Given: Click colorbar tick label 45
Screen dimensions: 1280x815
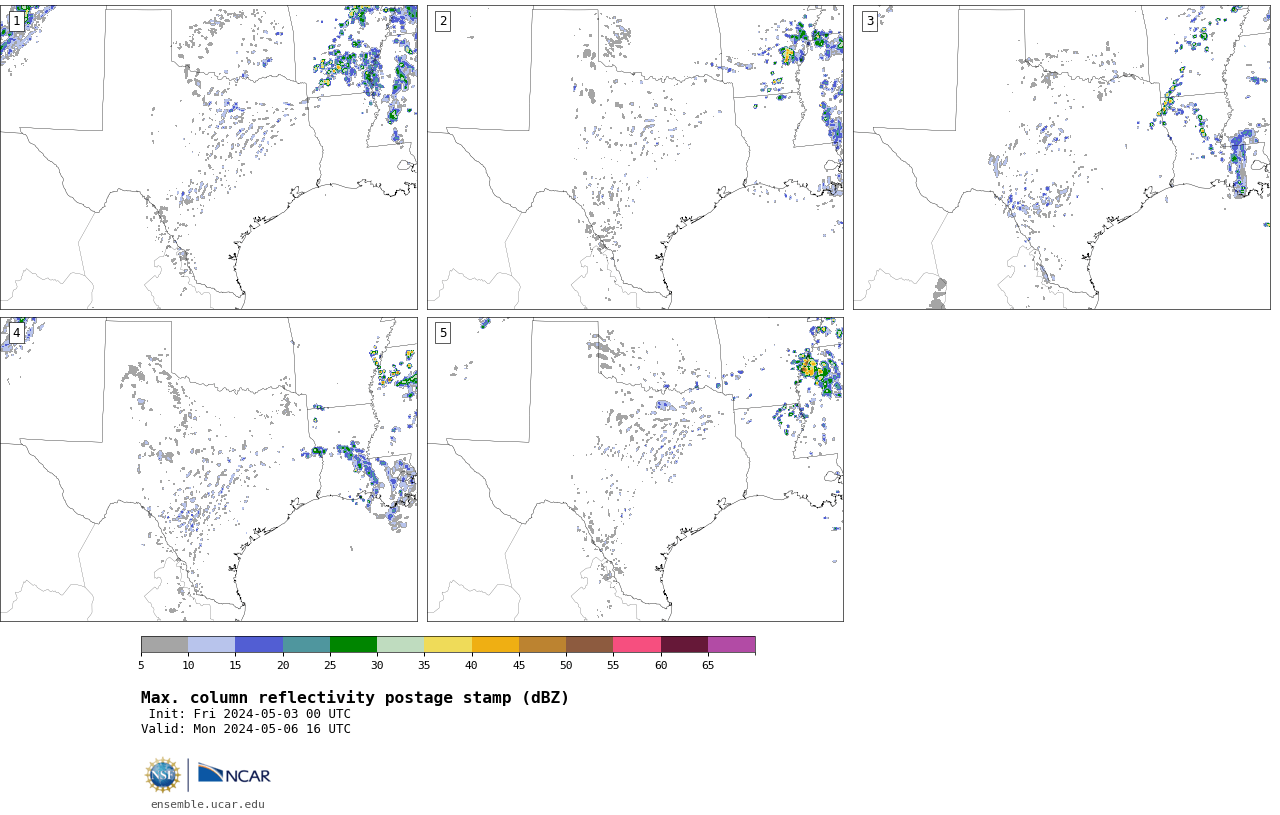Looking at the screenshot, I should point(519,665).
